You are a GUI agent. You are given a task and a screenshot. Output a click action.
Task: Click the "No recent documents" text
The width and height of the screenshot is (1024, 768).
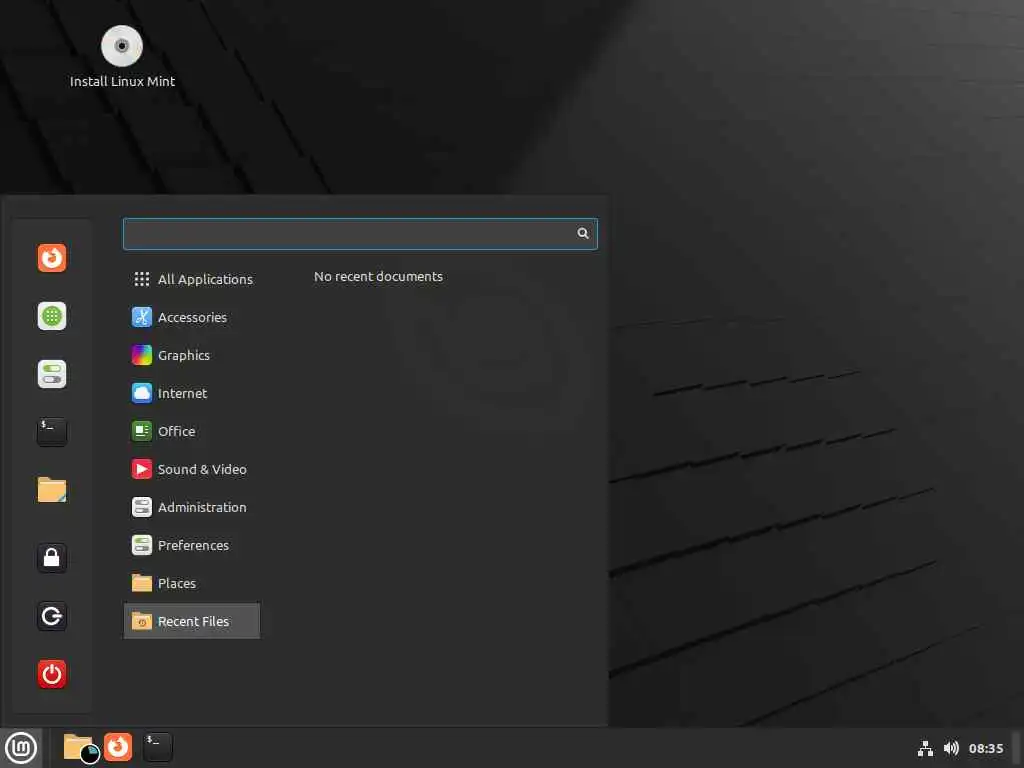tap(378, 276)
